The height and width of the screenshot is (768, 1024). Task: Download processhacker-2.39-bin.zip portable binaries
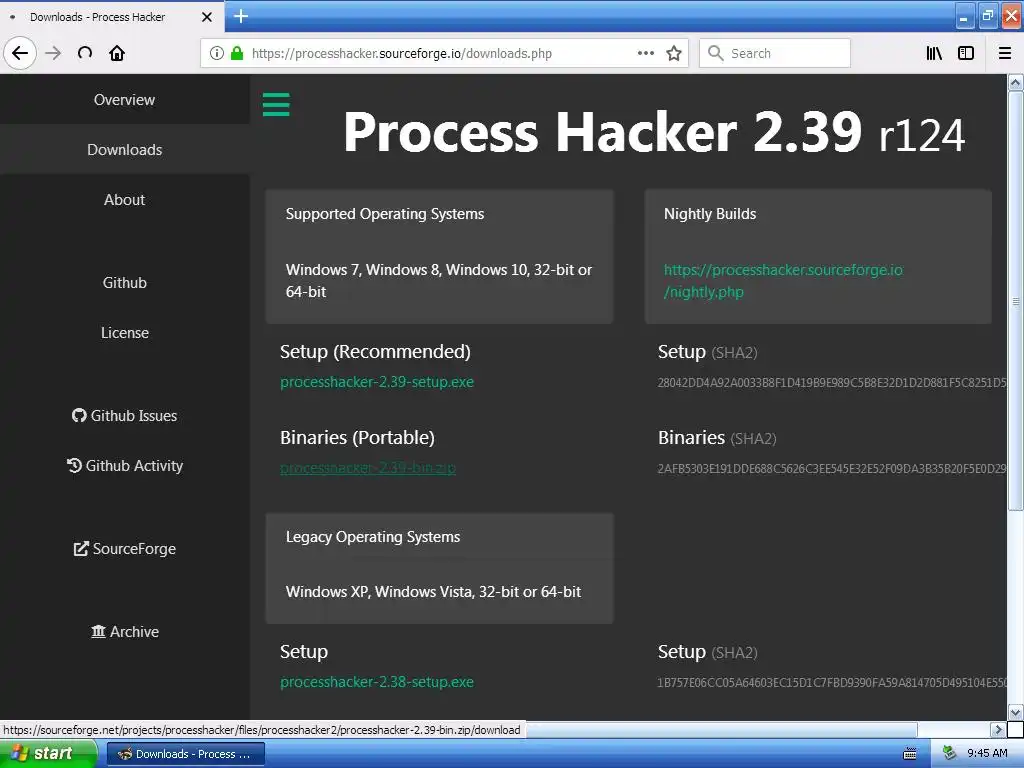click(368, 468)
